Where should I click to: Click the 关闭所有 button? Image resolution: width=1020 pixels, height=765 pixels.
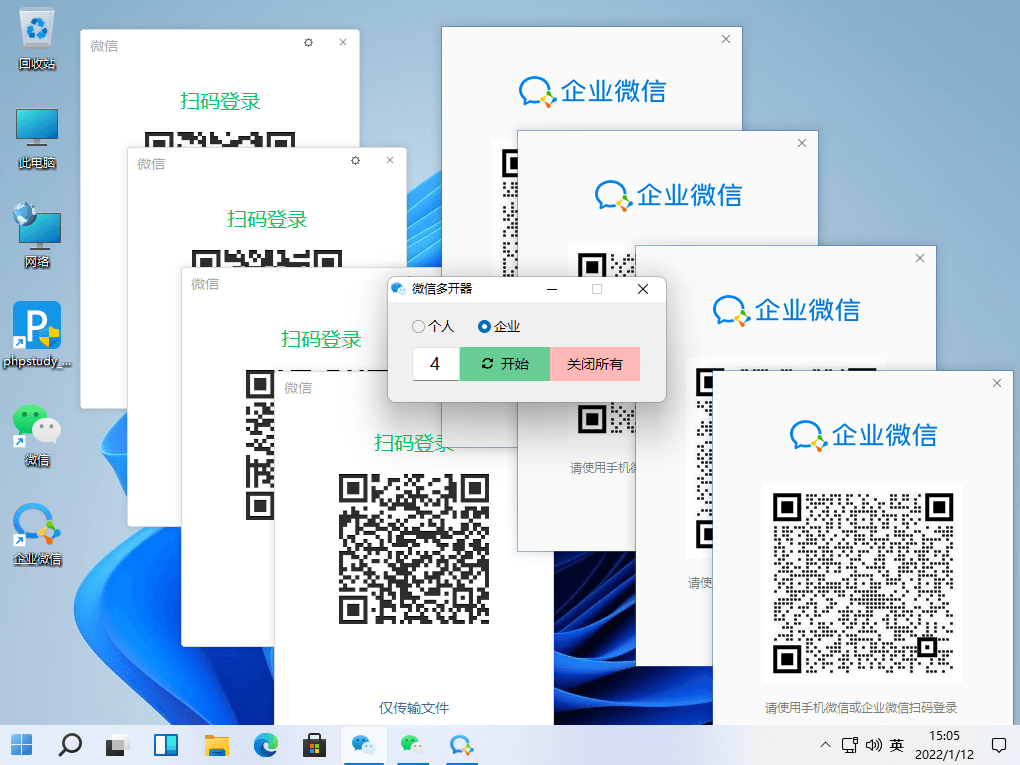[x=595, y=364]
